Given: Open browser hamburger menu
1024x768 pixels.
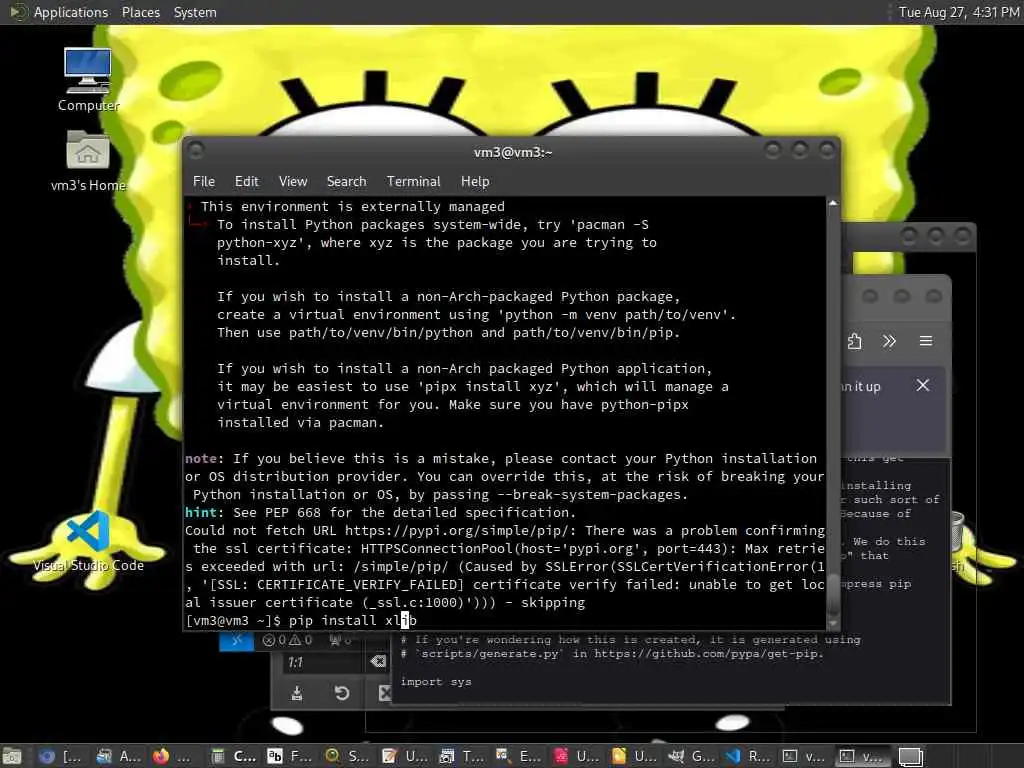Looking at the screenshot, I should tap(925, 341).
